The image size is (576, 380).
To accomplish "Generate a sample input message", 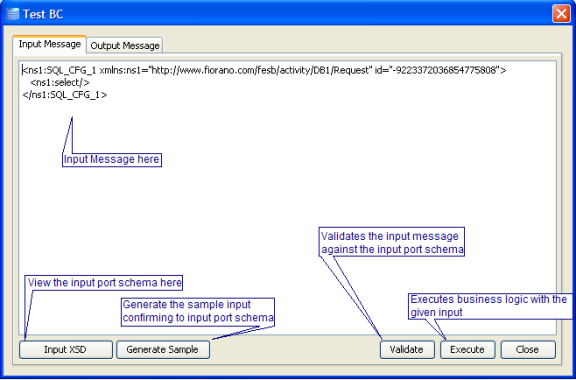I will pyautogui.click(x=163, y=349).
